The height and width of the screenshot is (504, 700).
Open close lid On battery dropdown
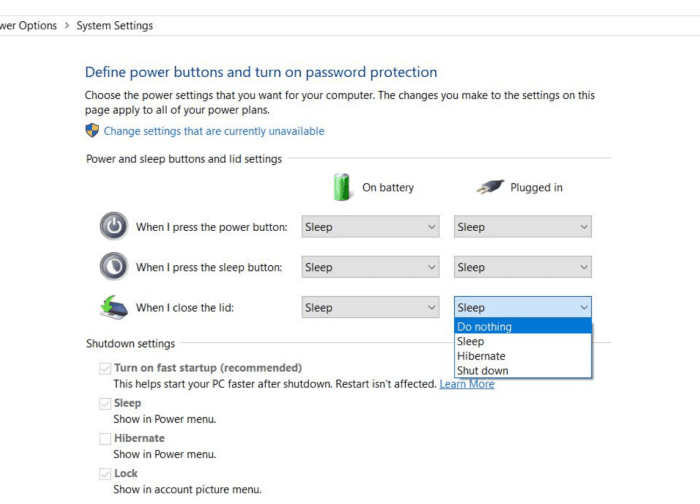(371, 307)
